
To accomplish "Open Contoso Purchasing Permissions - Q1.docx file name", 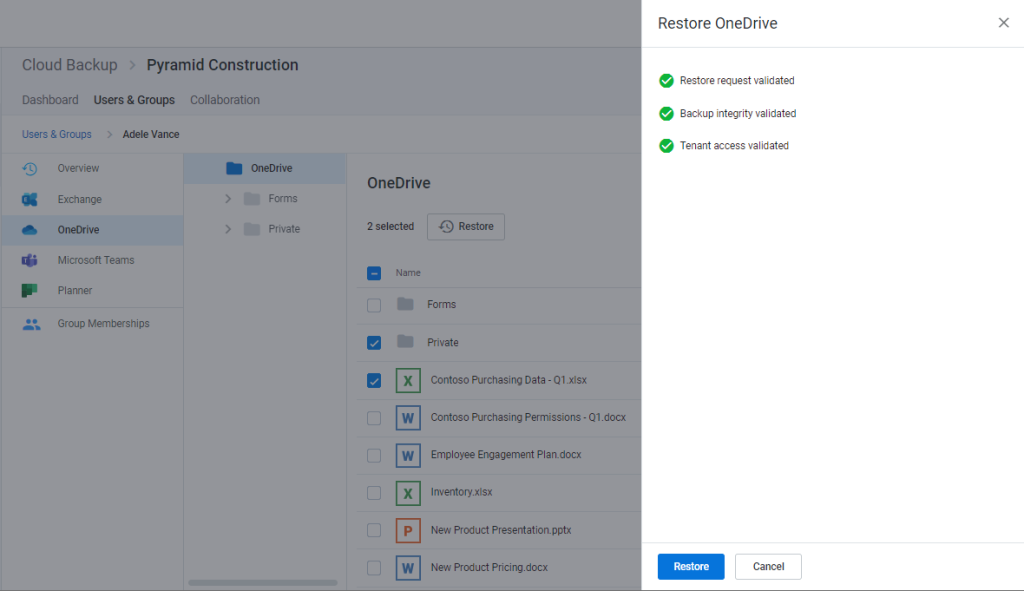I will click(x=528, y=417).
